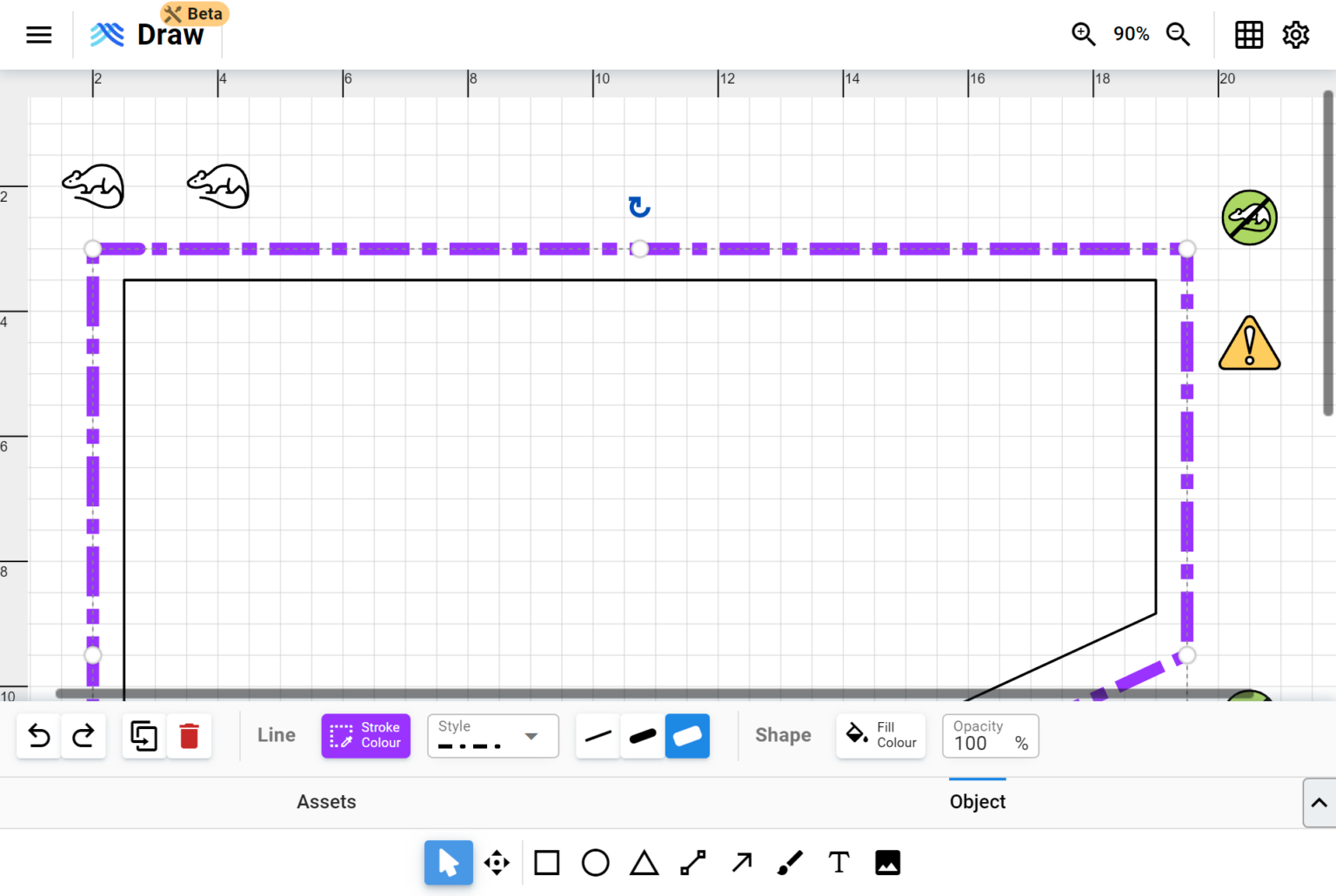
Task: Open the Fill Colour picker
Action: 880,735
